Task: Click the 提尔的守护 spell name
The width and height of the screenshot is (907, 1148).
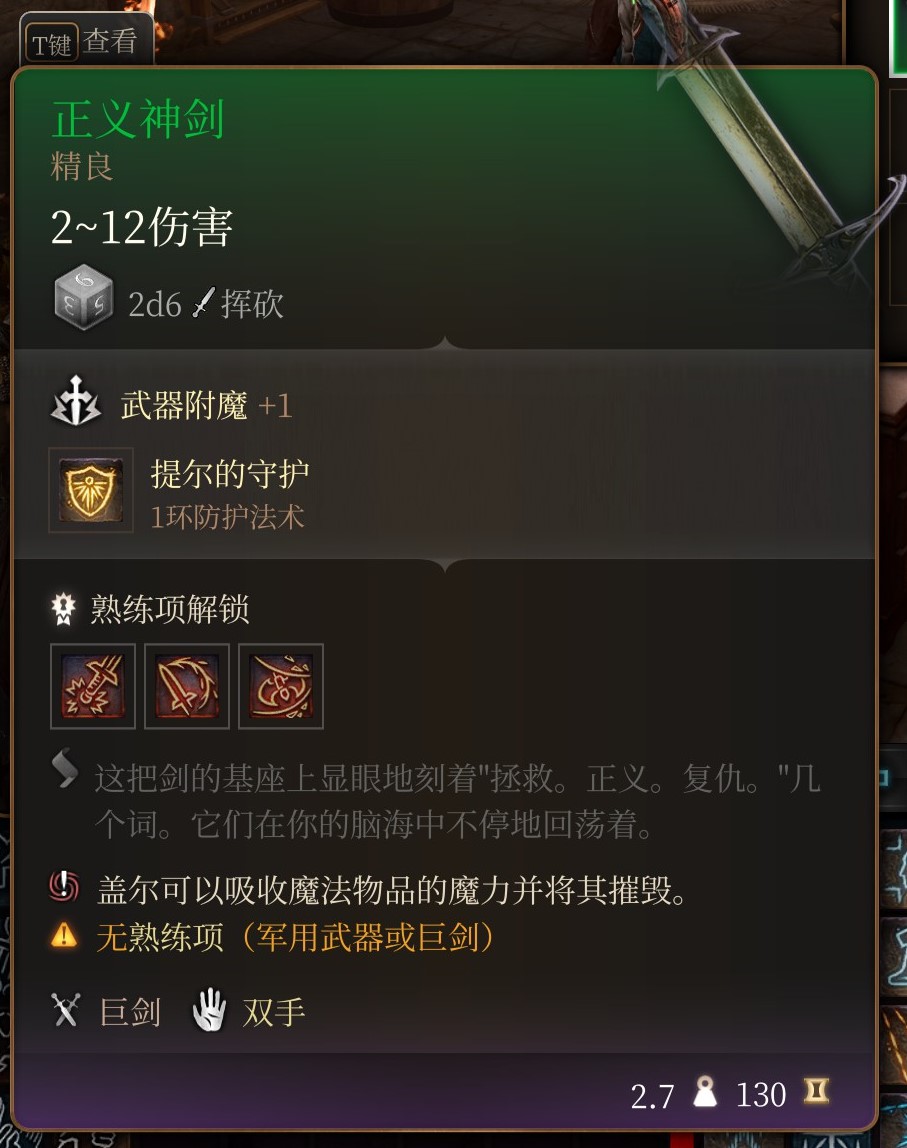Action: [x=230, y=474]
